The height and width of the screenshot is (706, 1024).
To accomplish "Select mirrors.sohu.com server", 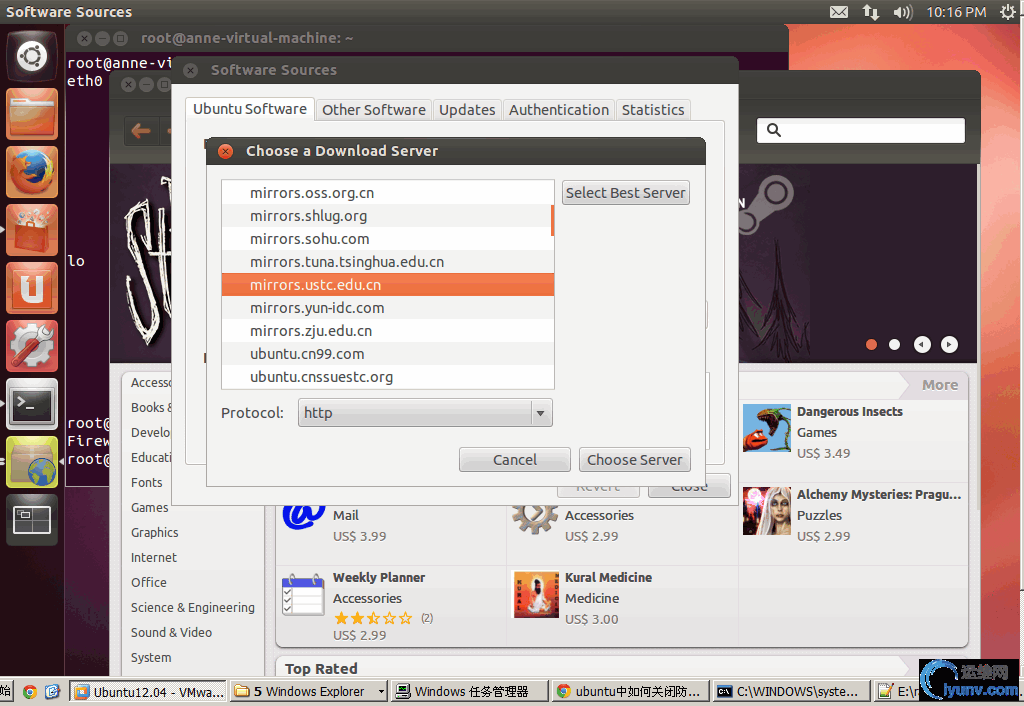I will (388, 239).
